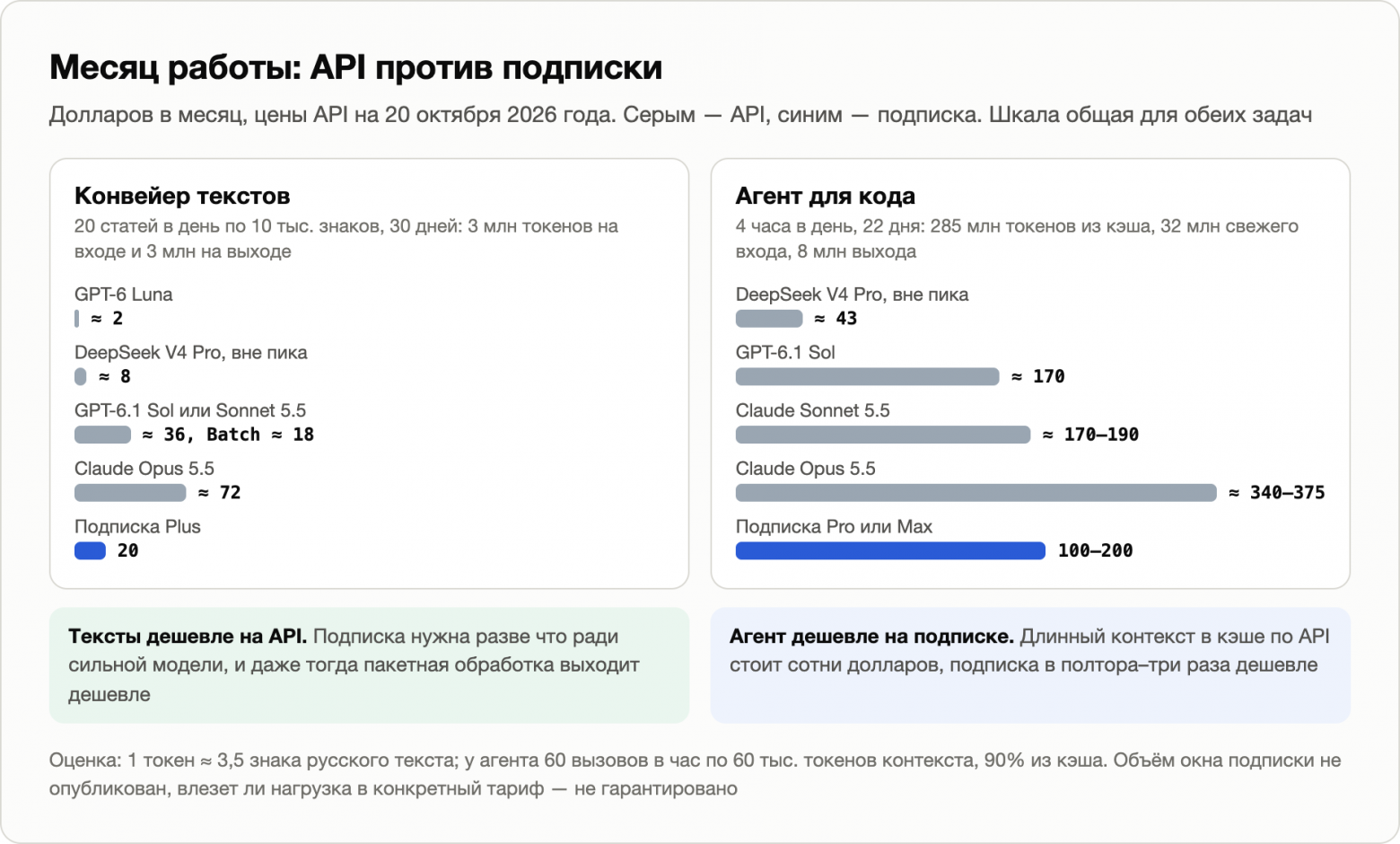
Task: Click the 'Claude Sonnet 5.5' label
Action: [x=813, y=410]
